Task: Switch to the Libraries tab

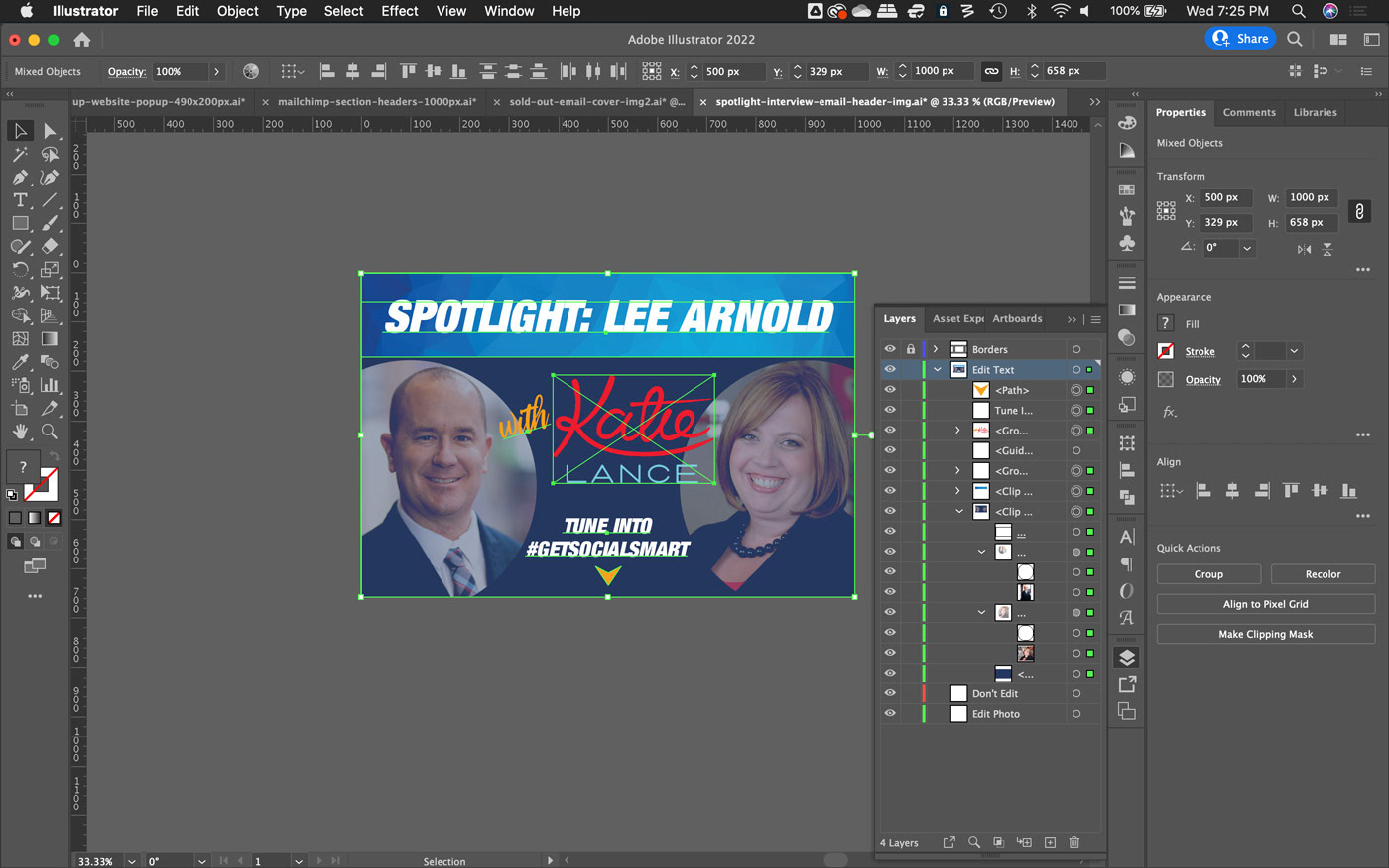Action: pos(1315,112)
